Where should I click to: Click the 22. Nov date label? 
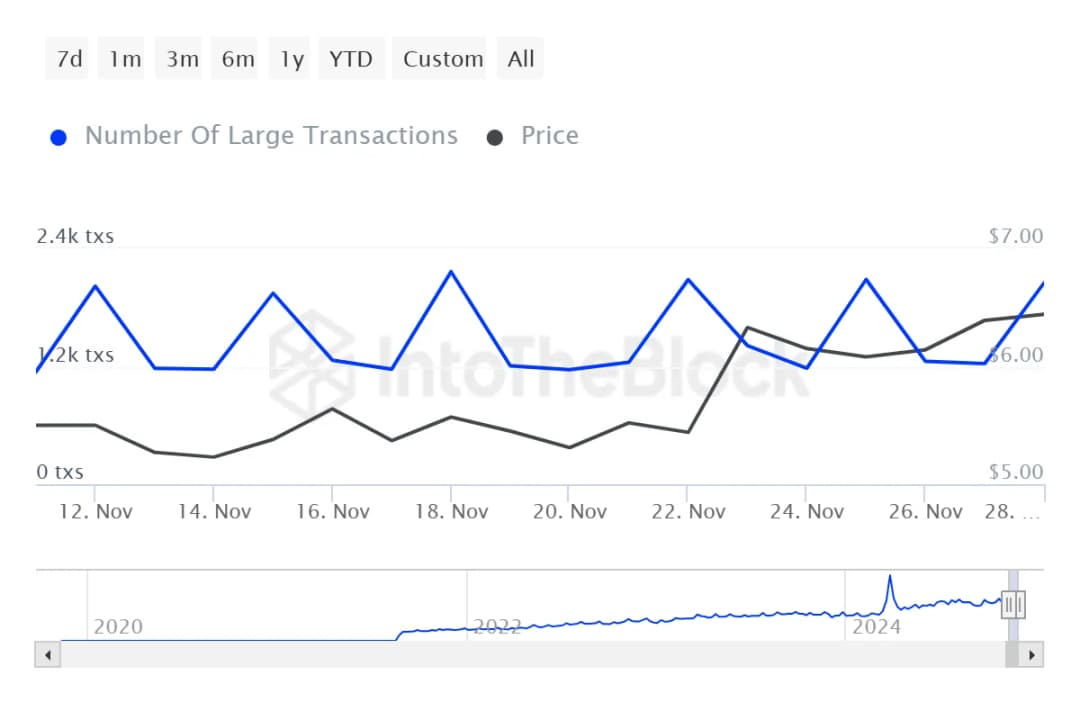point(687,512)
